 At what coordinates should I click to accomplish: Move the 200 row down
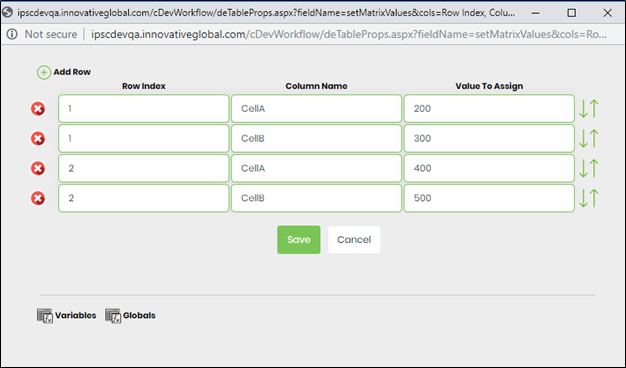583,109
